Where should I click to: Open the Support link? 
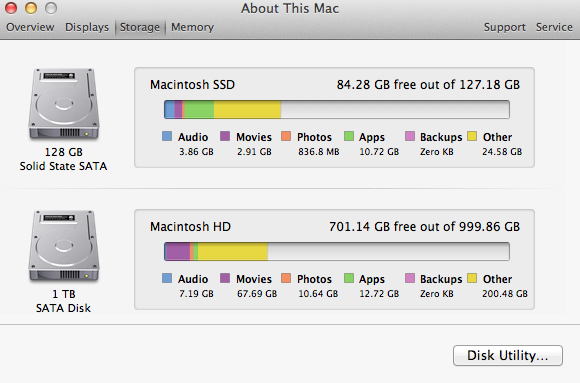point(505,27)
